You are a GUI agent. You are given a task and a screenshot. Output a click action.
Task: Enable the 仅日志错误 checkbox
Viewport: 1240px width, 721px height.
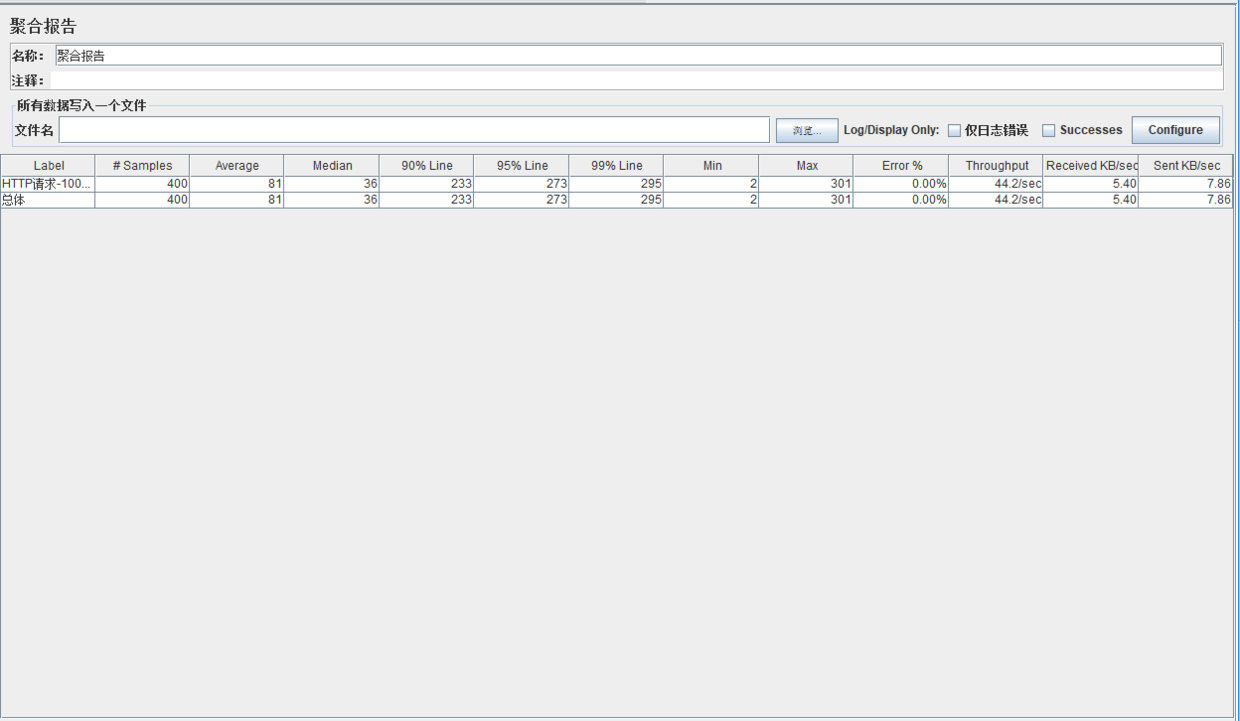955,131
